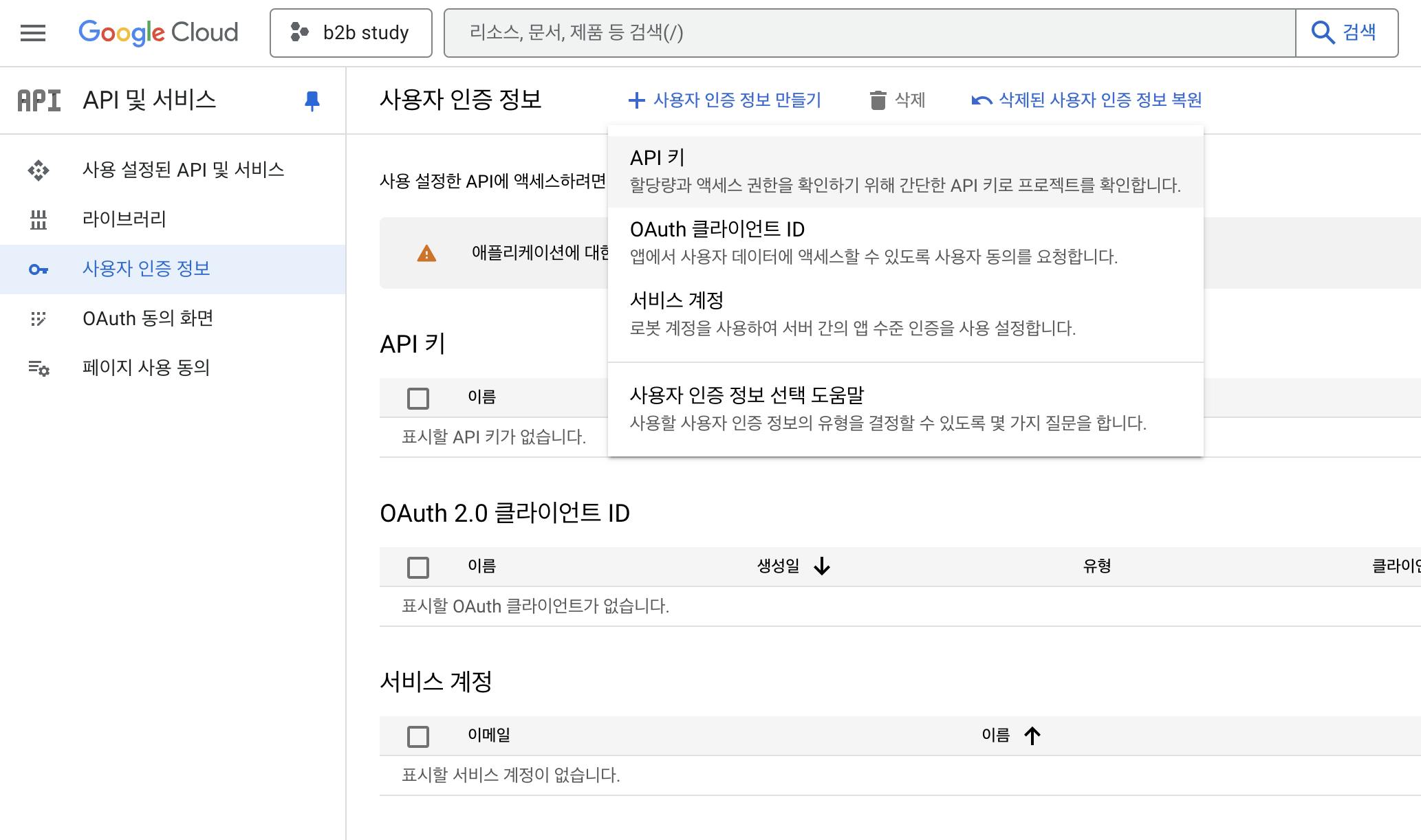1421x840 pixels.
Task: Select API 키 from the create menu
Action: tap(905, 171)
